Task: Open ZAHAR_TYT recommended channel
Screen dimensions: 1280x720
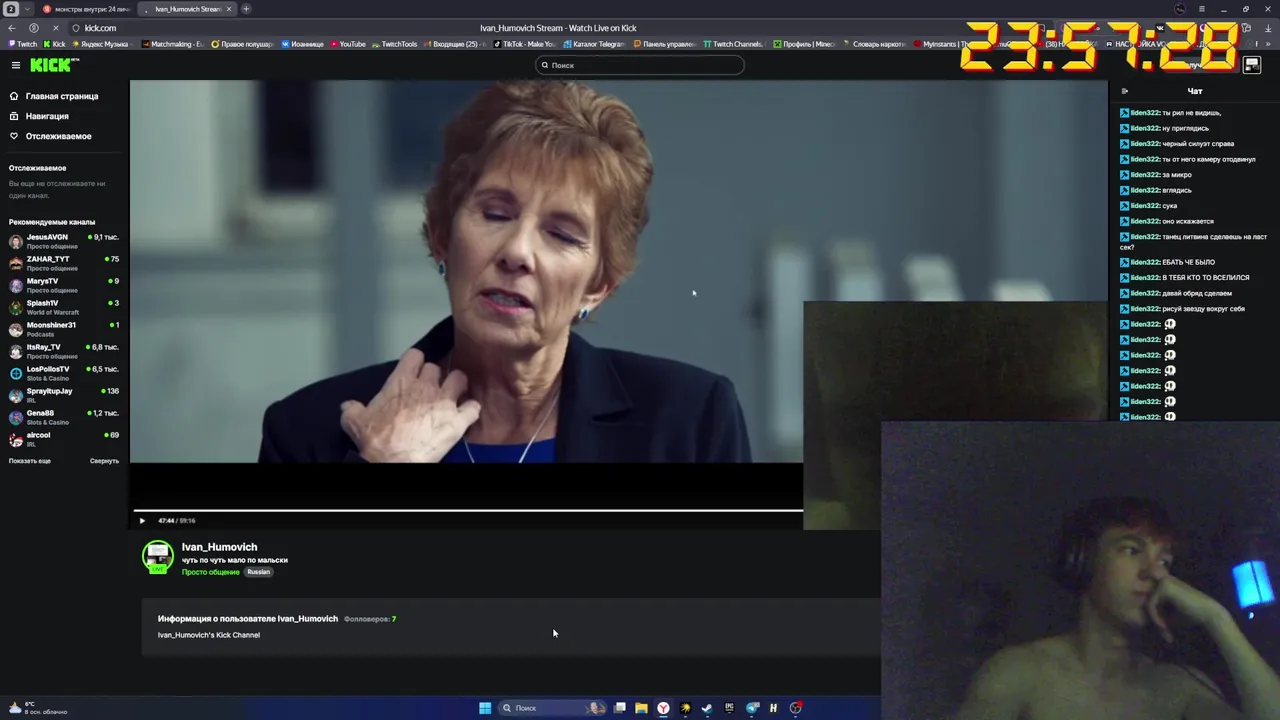Action: (x=64, y=263)
